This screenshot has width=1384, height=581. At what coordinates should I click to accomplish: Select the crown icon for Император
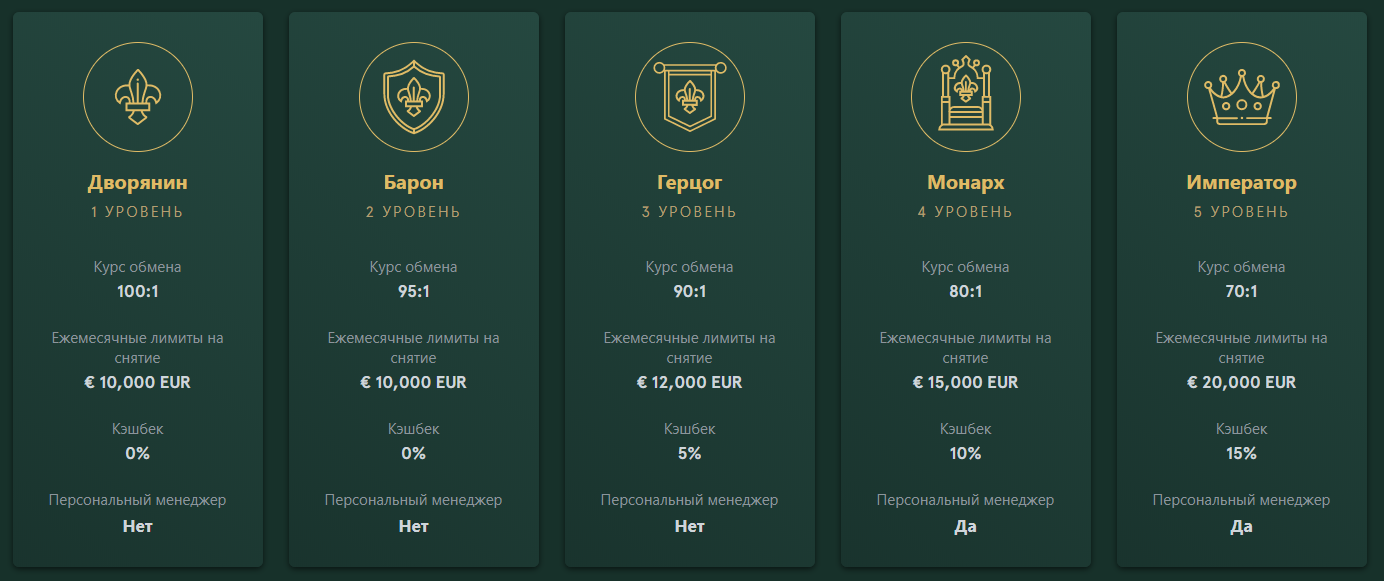click(x=1242, y=97)
